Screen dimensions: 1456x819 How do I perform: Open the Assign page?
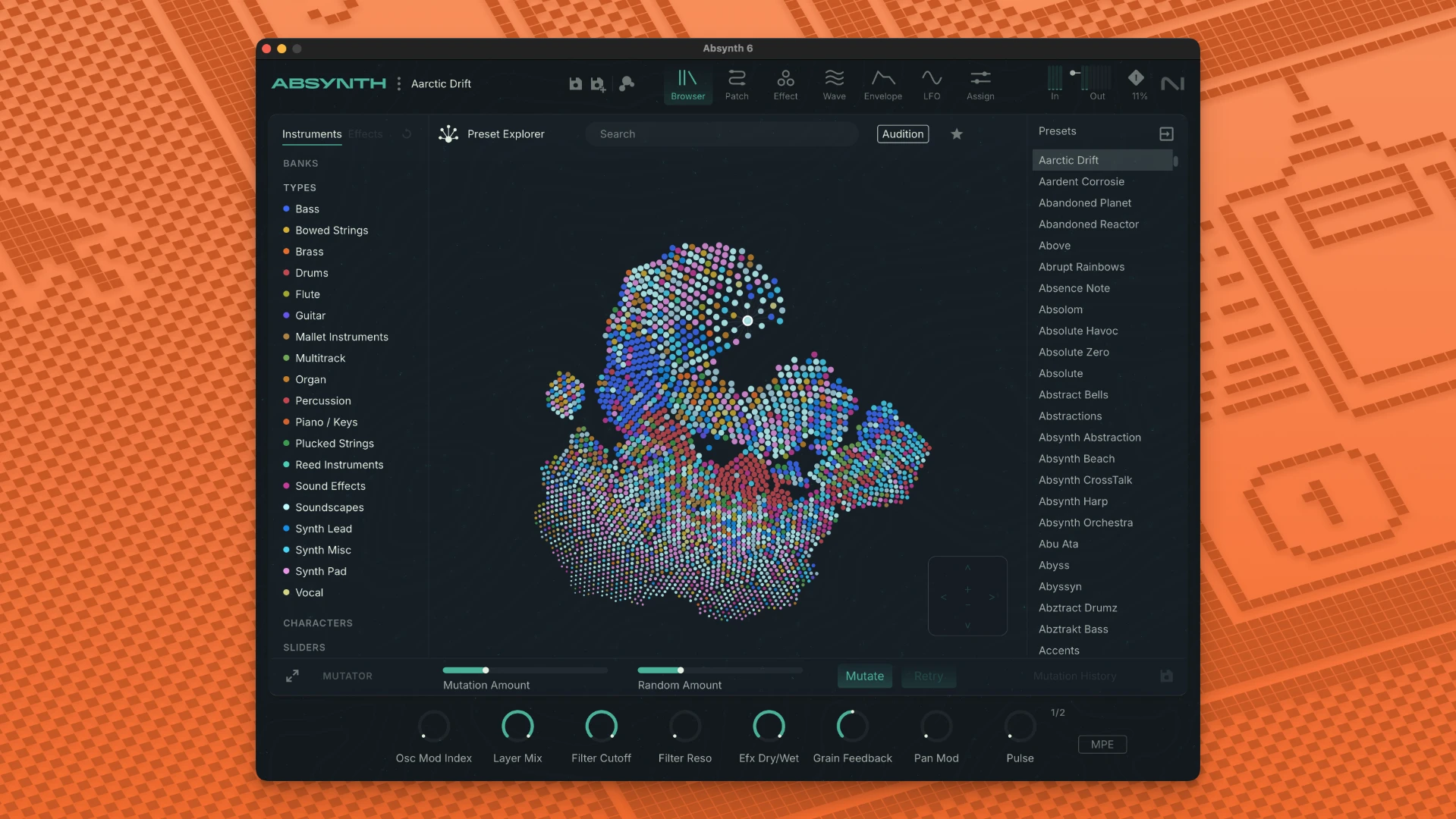(x=980, y=83)
